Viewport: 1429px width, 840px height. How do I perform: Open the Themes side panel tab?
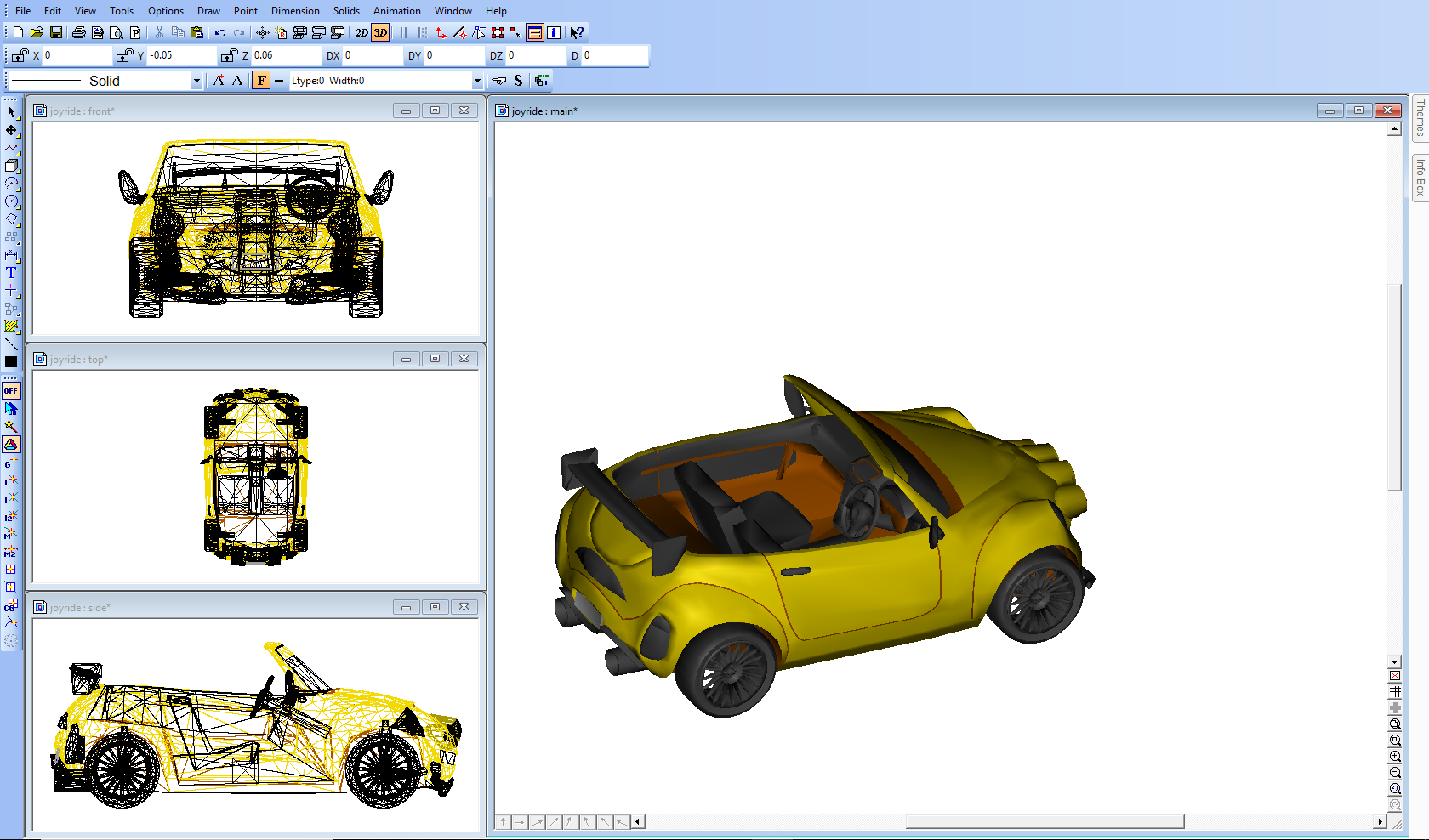tap(1420, 117)
